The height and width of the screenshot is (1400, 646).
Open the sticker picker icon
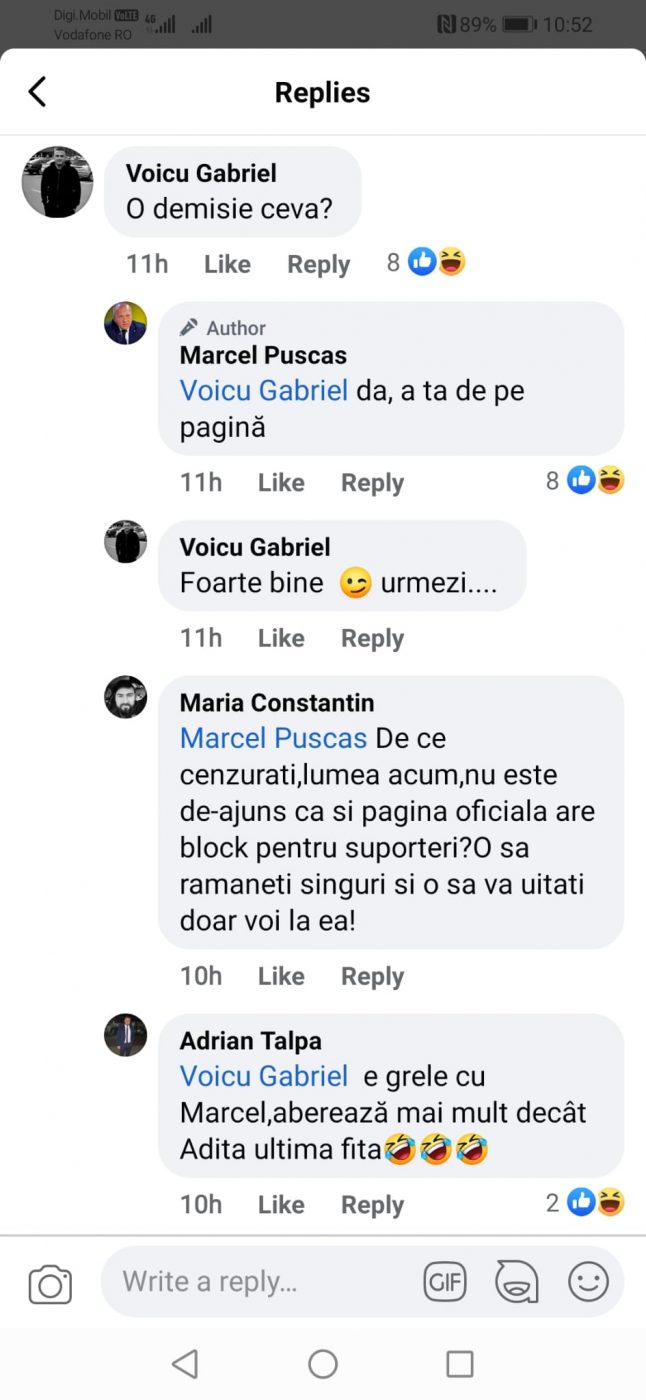pyautogui.click(x=516, y=1281)
